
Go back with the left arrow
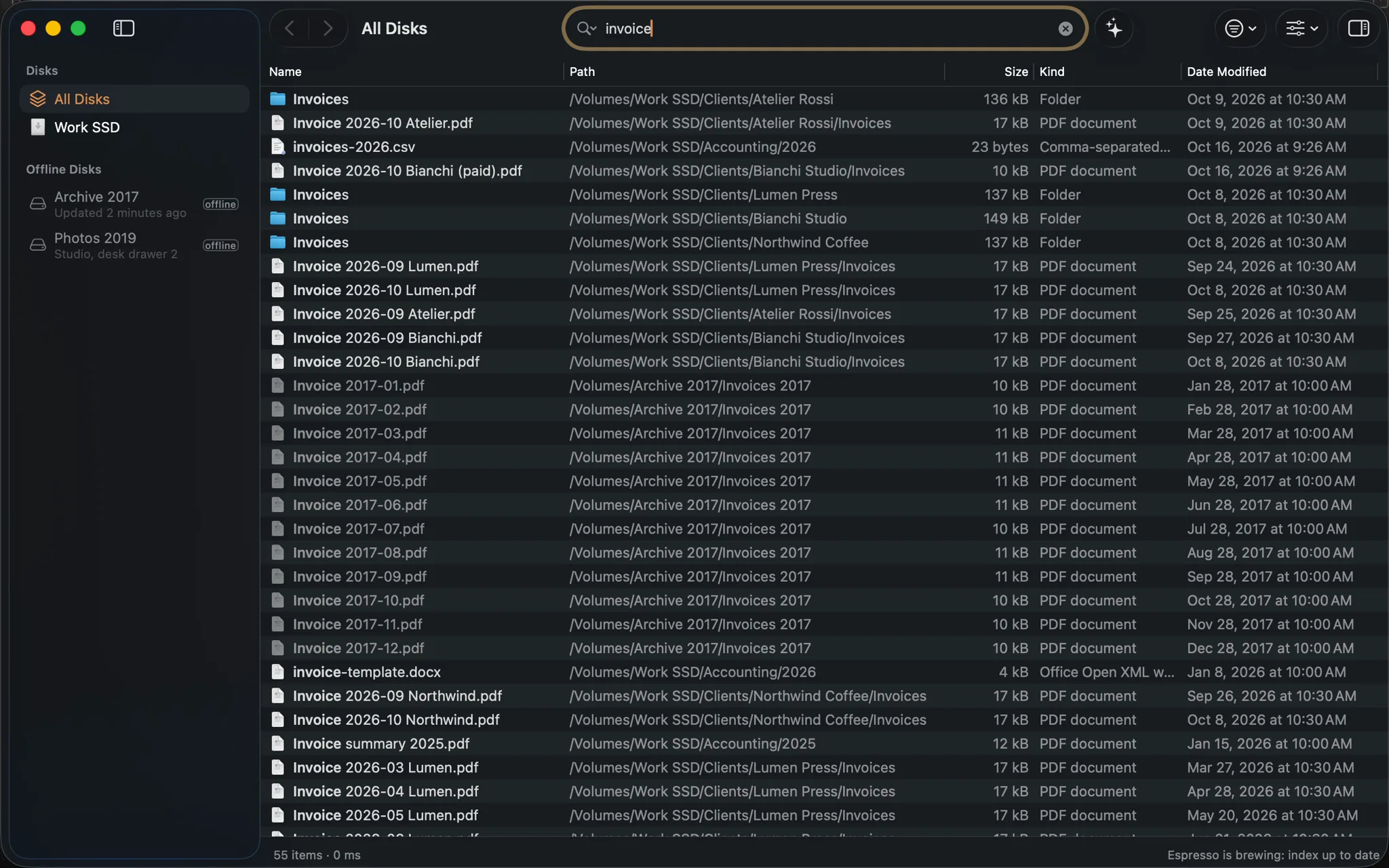pyautogui.click(x=290, y=28)
